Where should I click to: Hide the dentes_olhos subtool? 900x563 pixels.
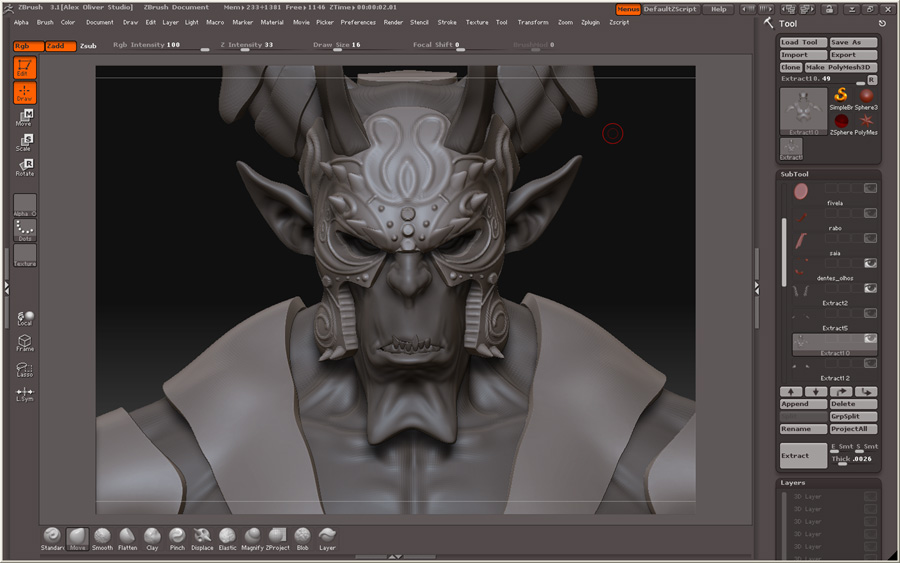click(870, 263)
